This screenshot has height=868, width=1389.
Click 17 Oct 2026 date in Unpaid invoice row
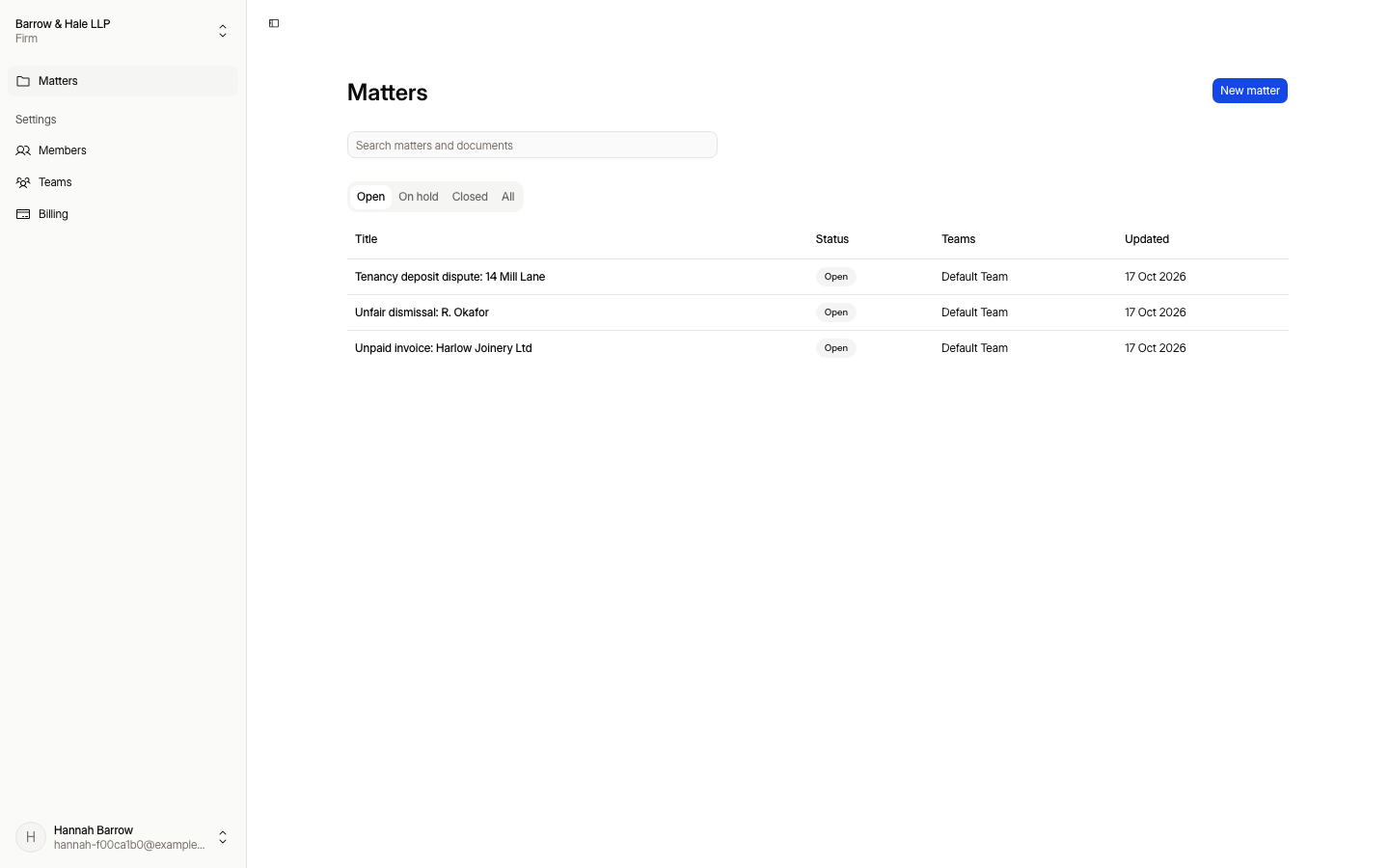[1156, 348]
